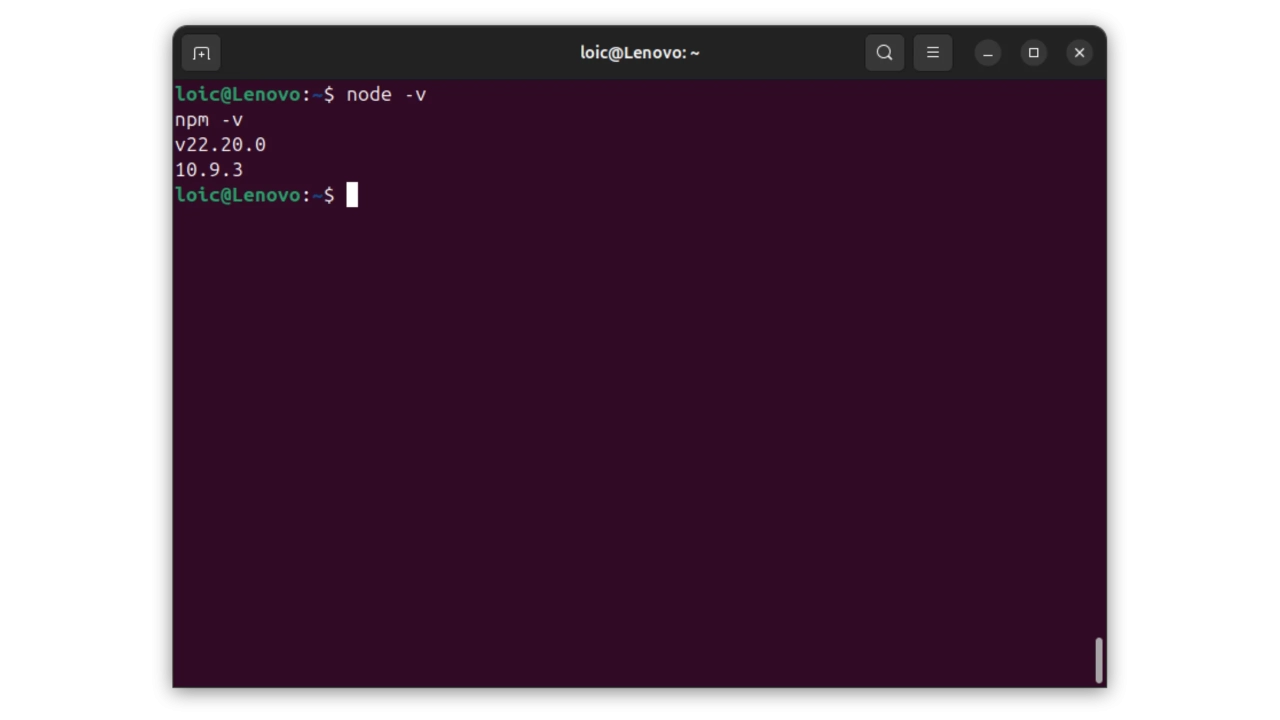Click the search magnifier icon
The height and width of the screenshot is (720, 1280).
[884, 53]
